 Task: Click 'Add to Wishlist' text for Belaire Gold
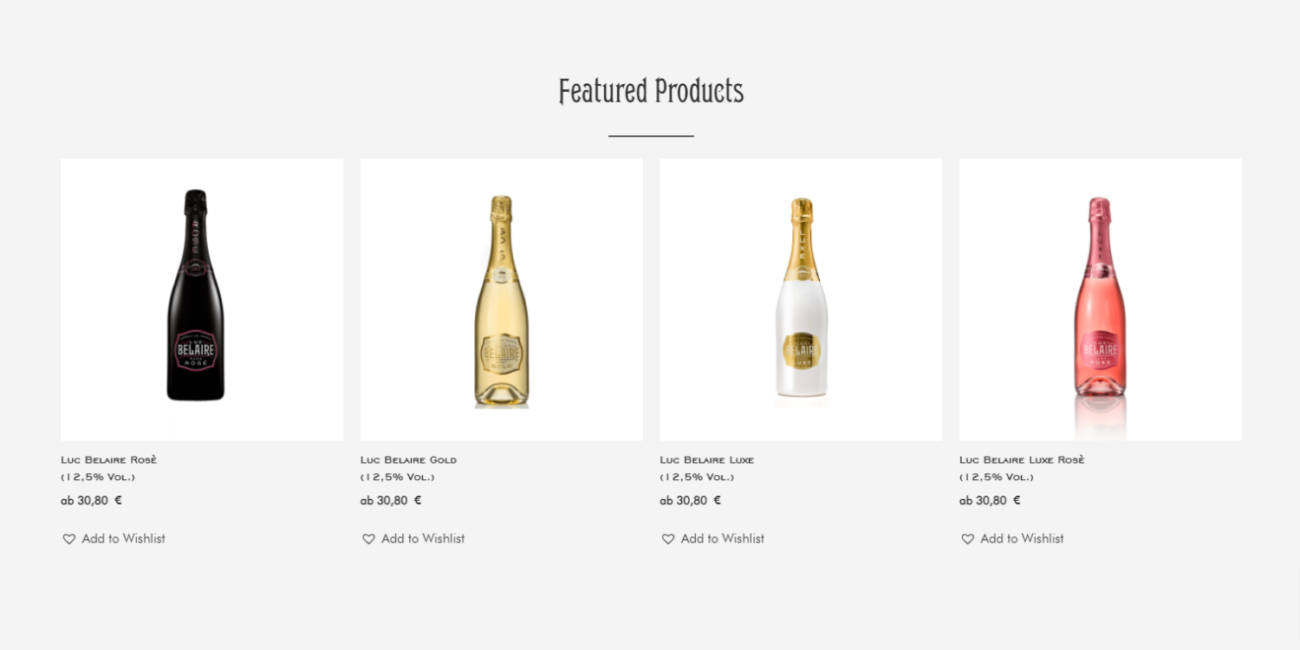423,539
